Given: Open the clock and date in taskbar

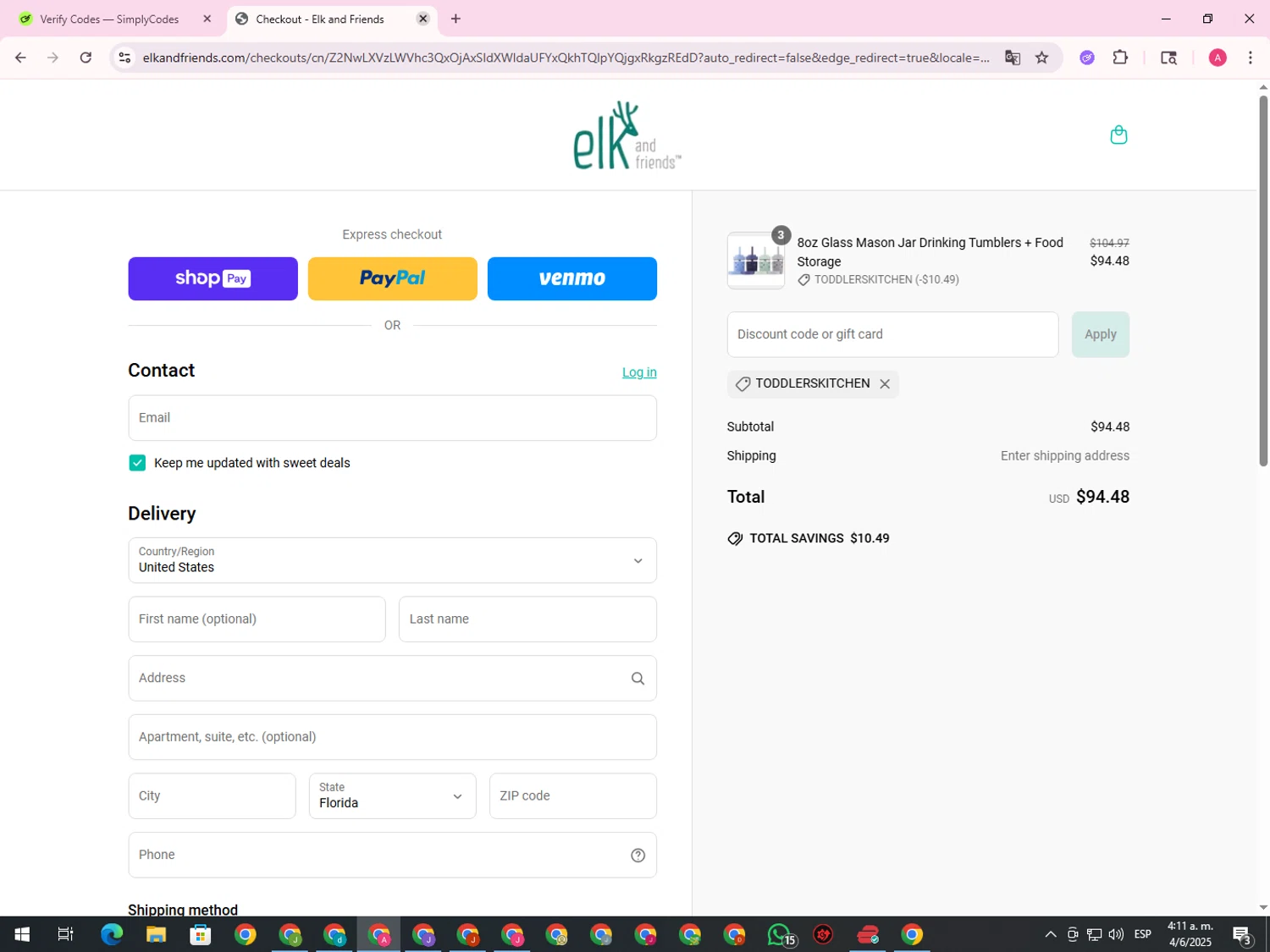Looking at the screenshot, I should (x=1190, y=934).
